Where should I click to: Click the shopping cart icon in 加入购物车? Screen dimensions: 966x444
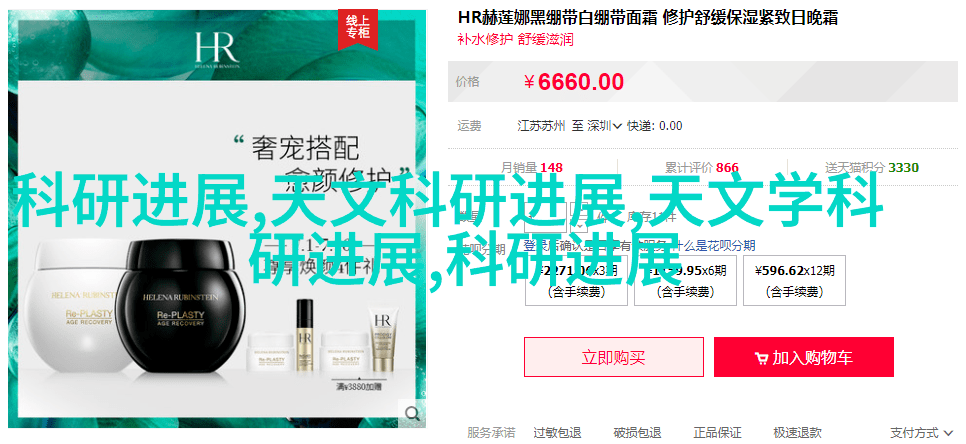coord(761,358)
